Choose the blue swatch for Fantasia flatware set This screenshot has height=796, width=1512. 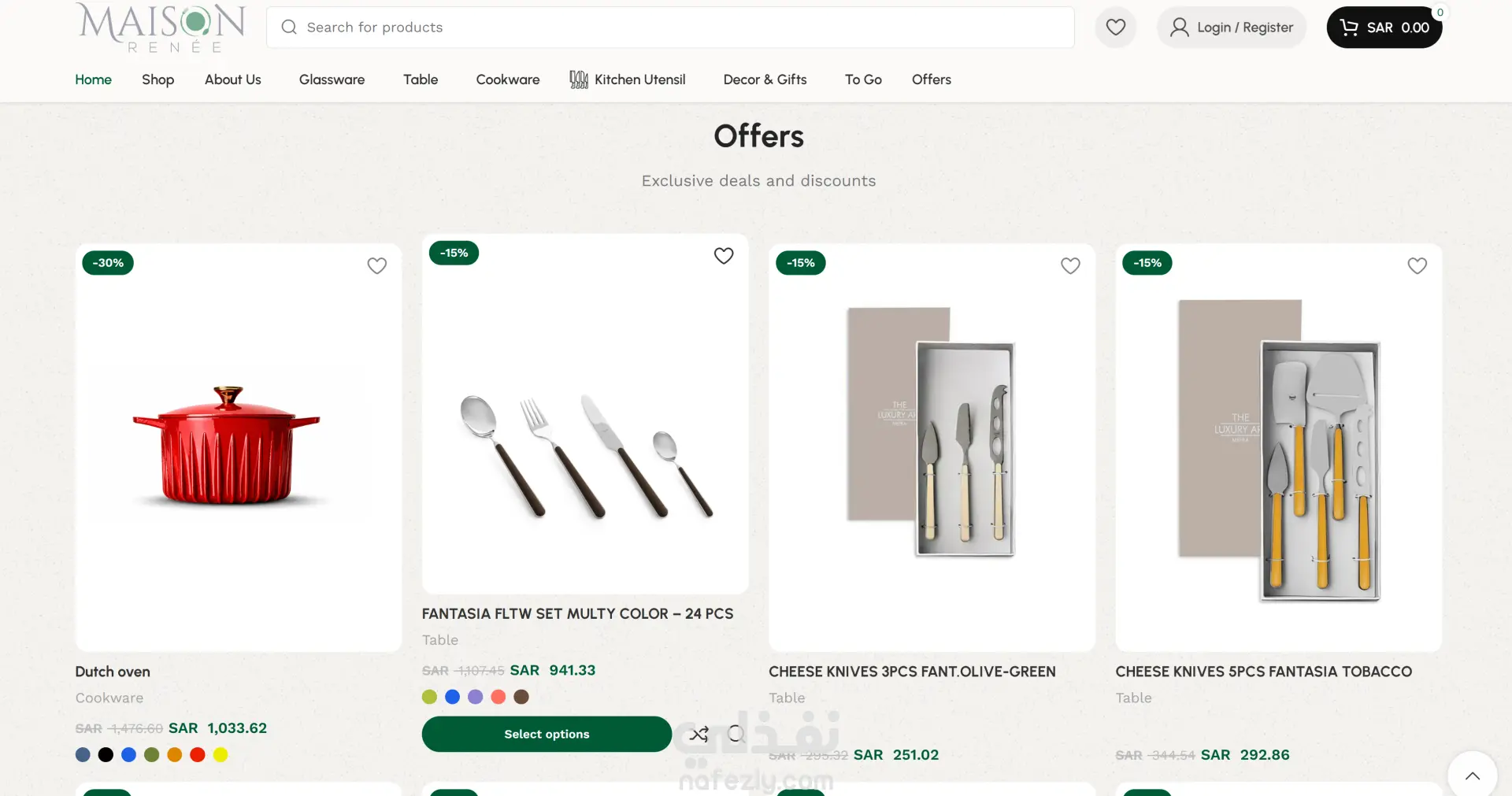click(x=452, y=697)
